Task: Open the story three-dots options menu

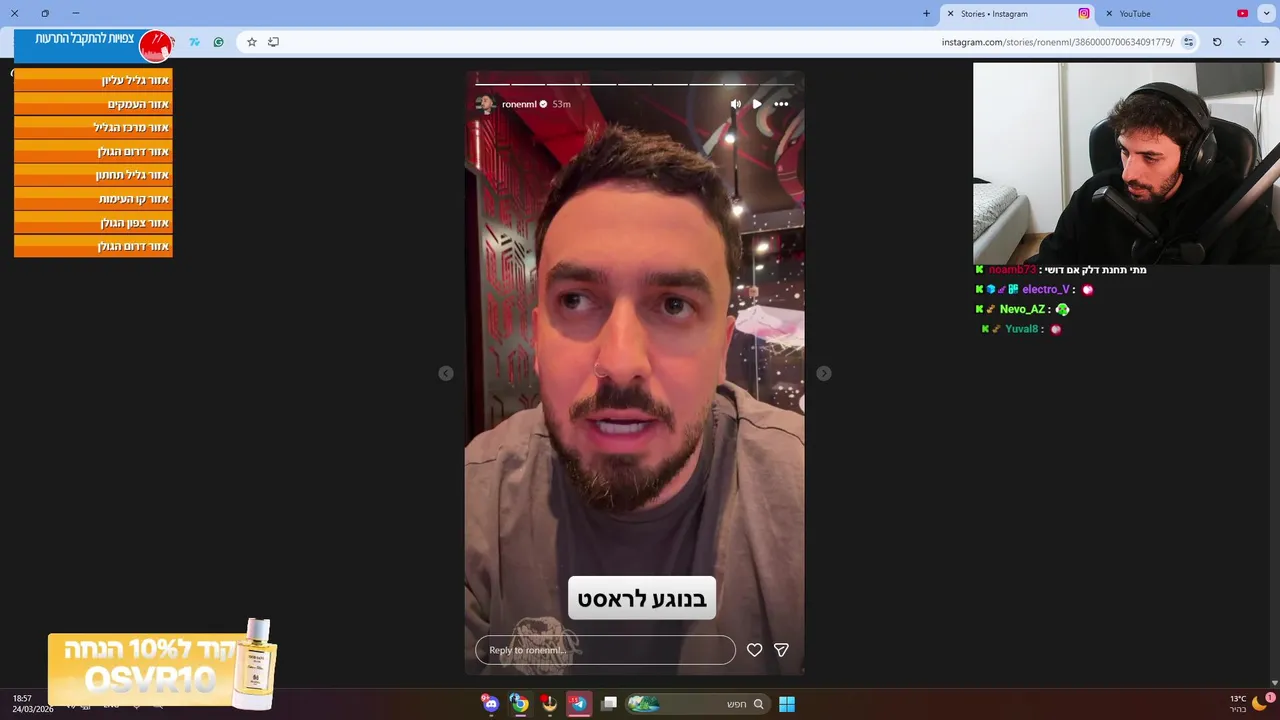Action: click(x=781, y=104)
